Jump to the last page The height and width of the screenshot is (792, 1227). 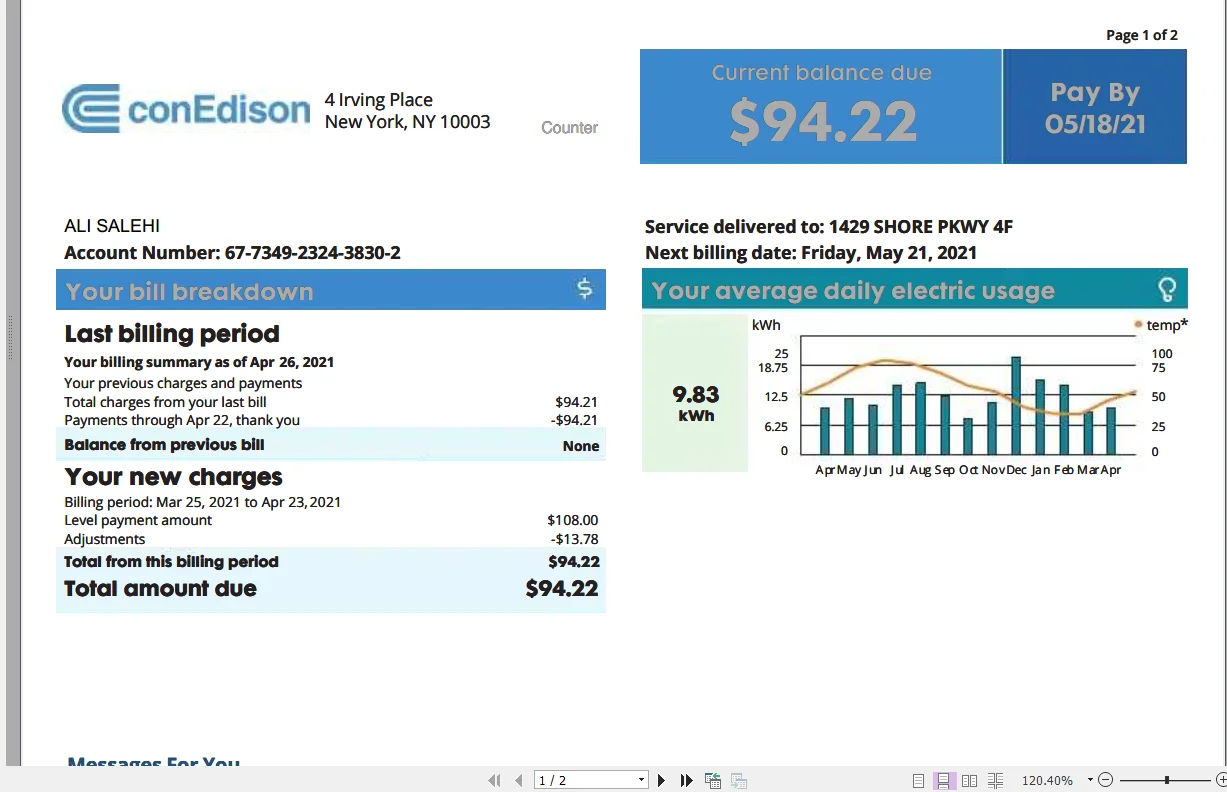[x=687, y=780]
